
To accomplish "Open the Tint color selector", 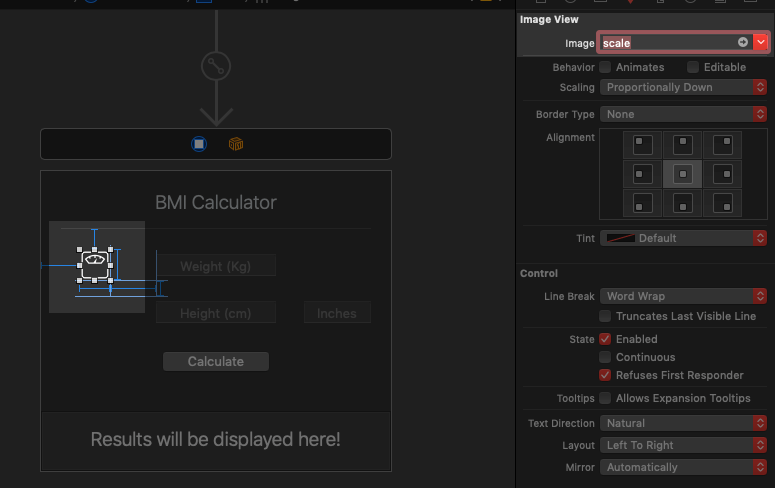I will click(683, 238).
